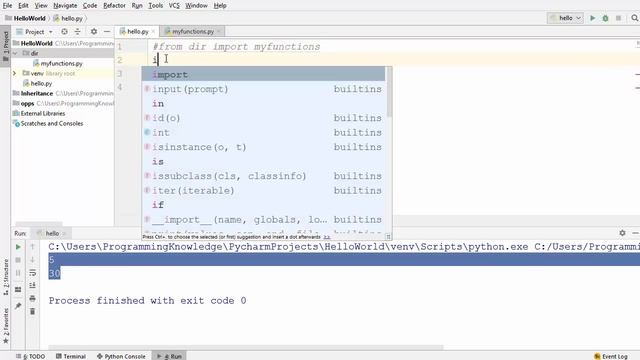Image resolution: width=640 pixels, height=360 pixels.
Task: Toggle soft-wrap icon in Run panel
Action: coord(33,273)
